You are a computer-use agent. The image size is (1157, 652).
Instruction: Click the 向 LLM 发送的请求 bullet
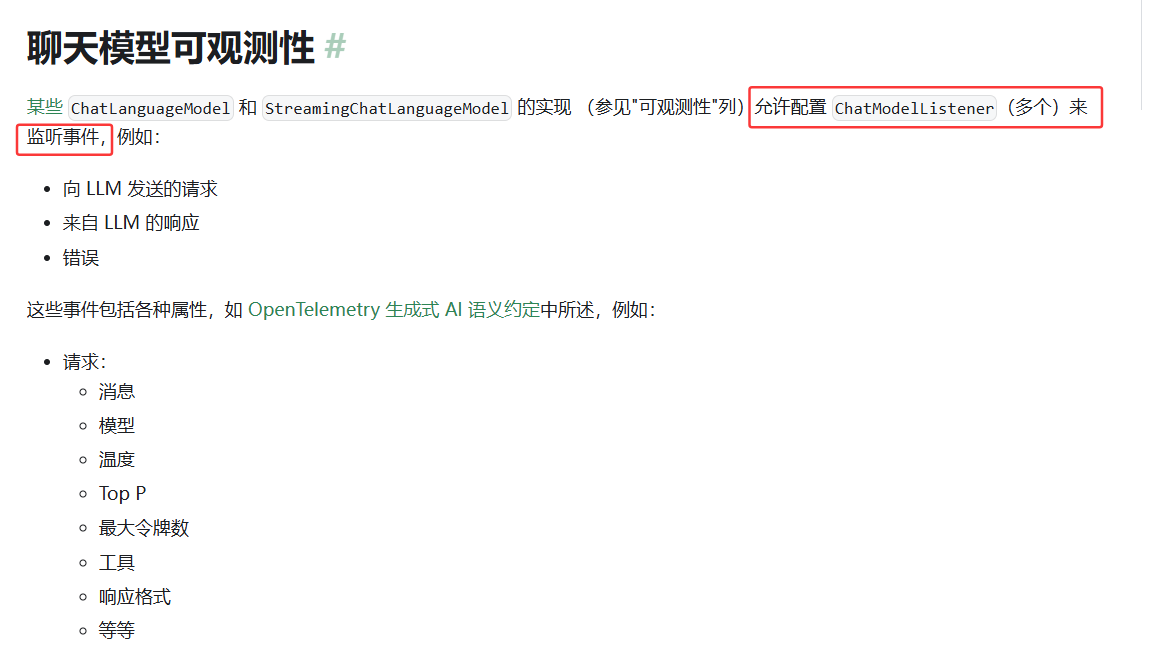coord(140,190)
